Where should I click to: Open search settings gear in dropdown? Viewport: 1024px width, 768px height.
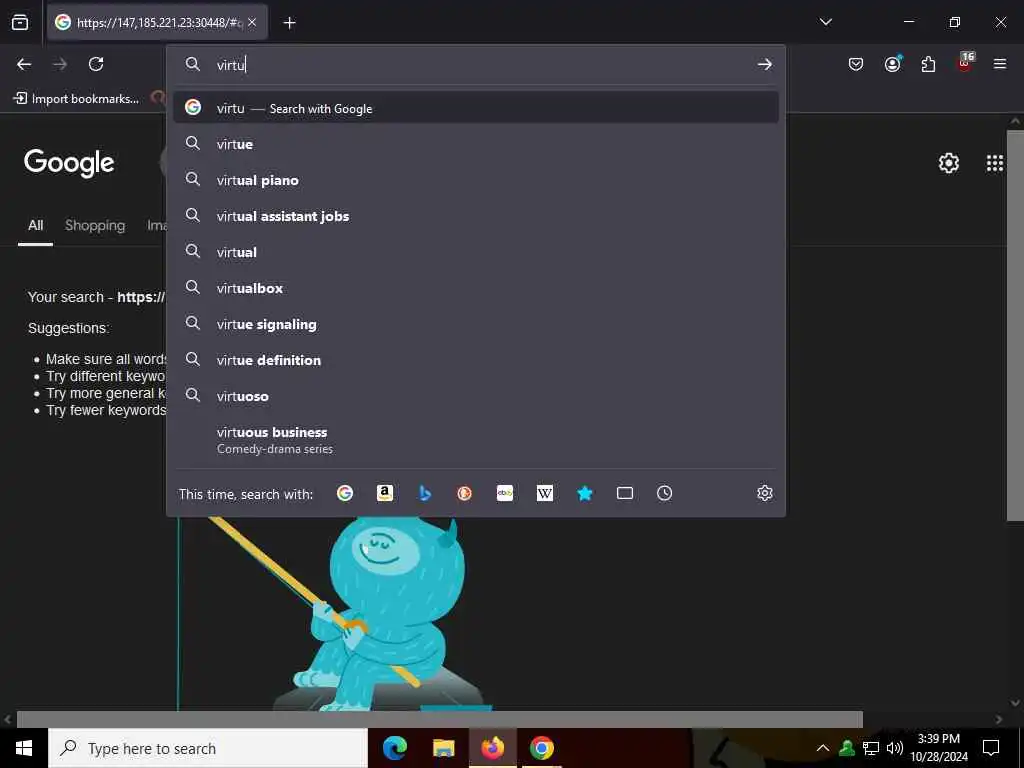pos(764,493)
